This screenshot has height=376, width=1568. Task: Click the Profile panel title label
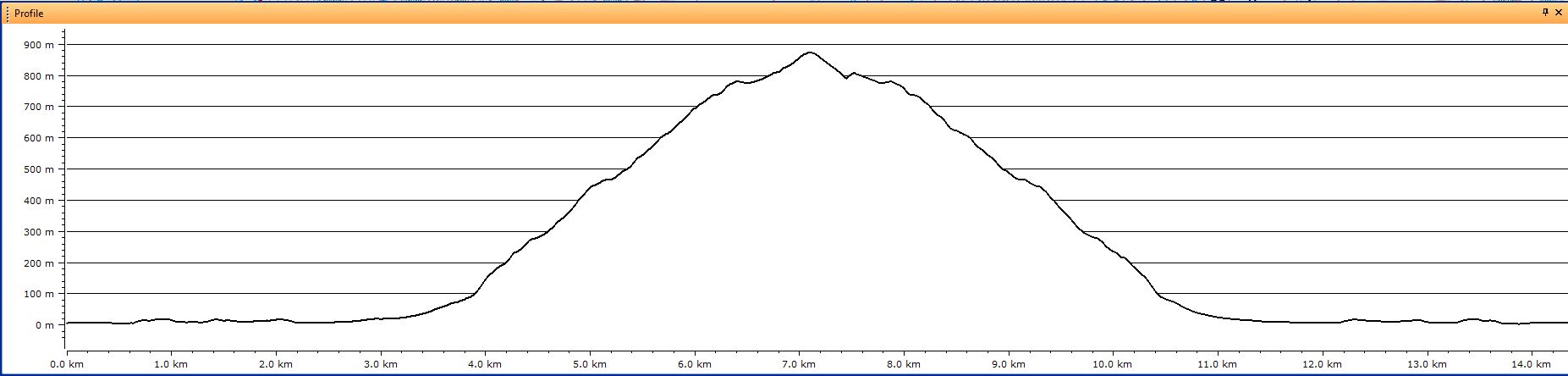[x=29, y=14]
